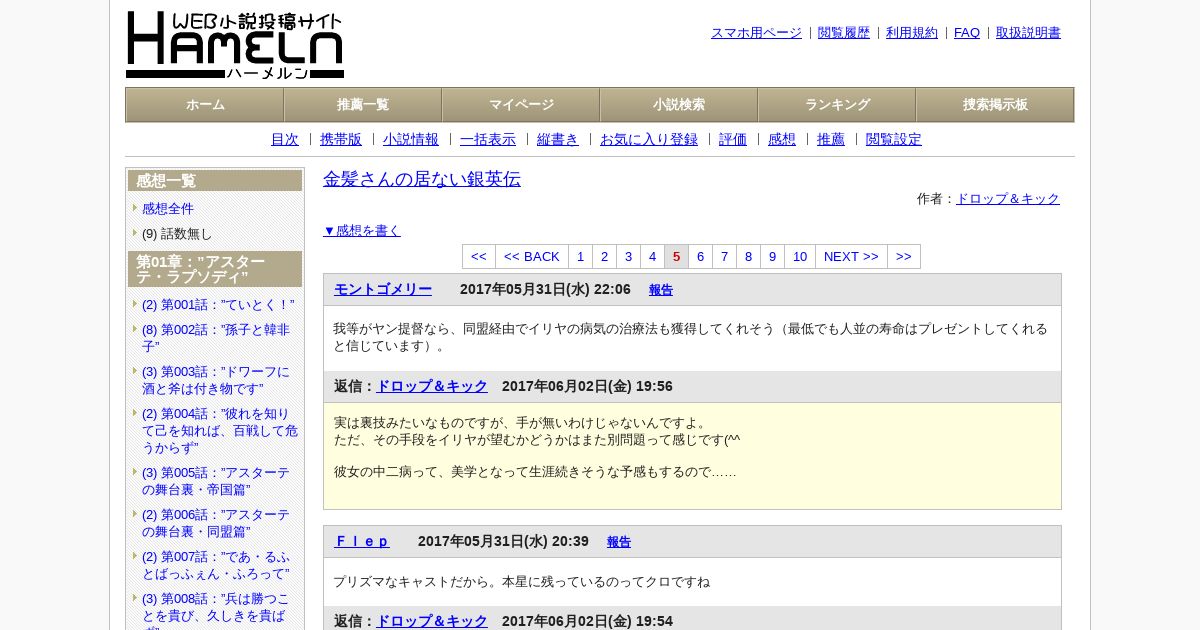Click the 感想一覧 sidebar header
Image resolution: width=1200 pixels, height=630 pixels.
tap(215, 181)
